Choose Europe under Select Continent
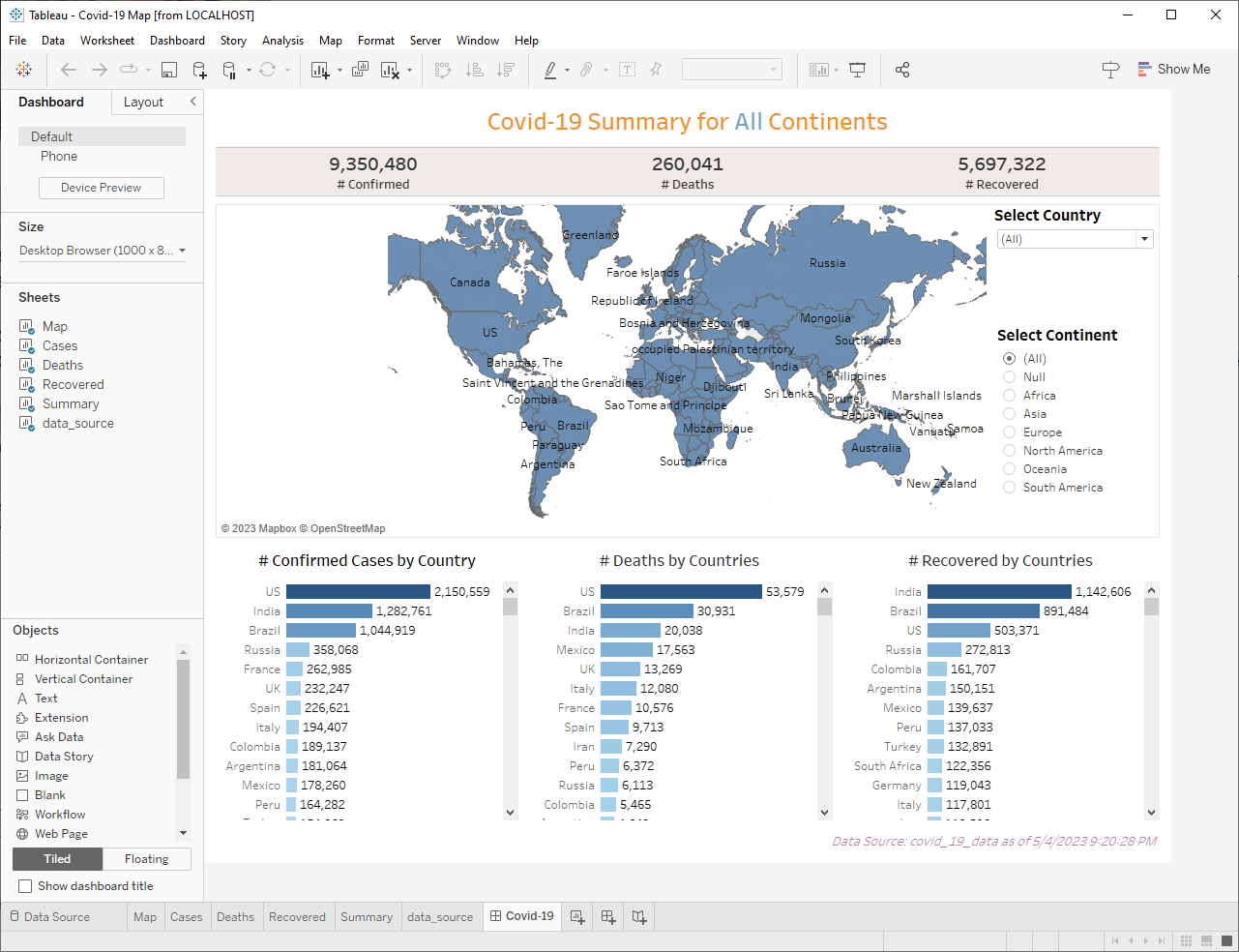1239x952 pixels. coord(1009,431)
